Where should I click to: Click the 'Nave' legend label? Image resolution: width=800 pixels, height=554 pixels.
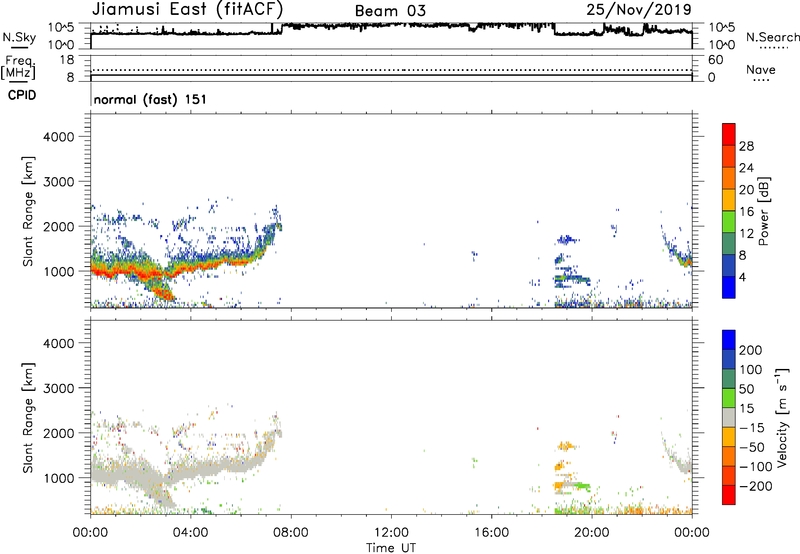(760, 69)
